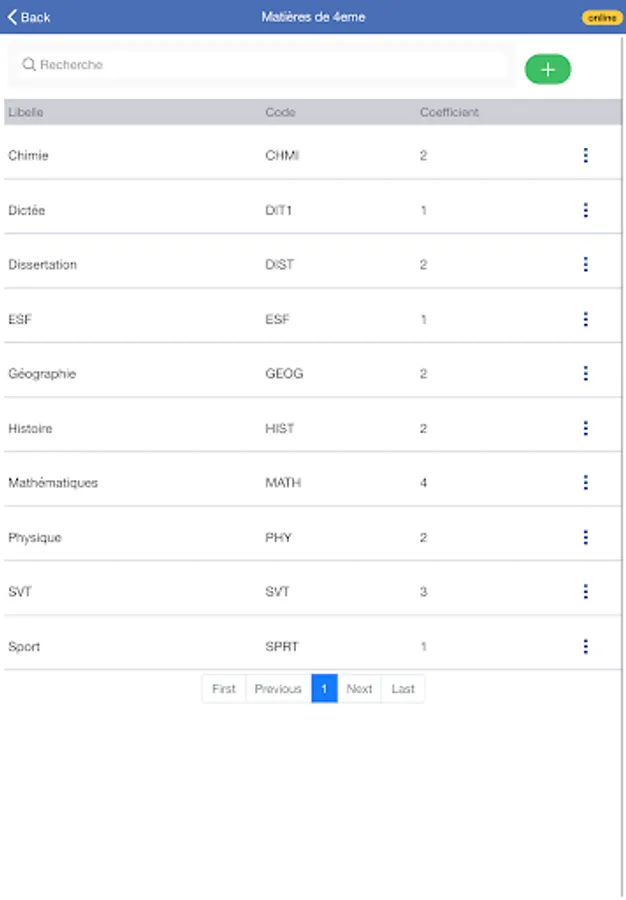Click the Previous pagination button
The width and height of the screenshot is (626, 900).
click(x=278, y=689)
